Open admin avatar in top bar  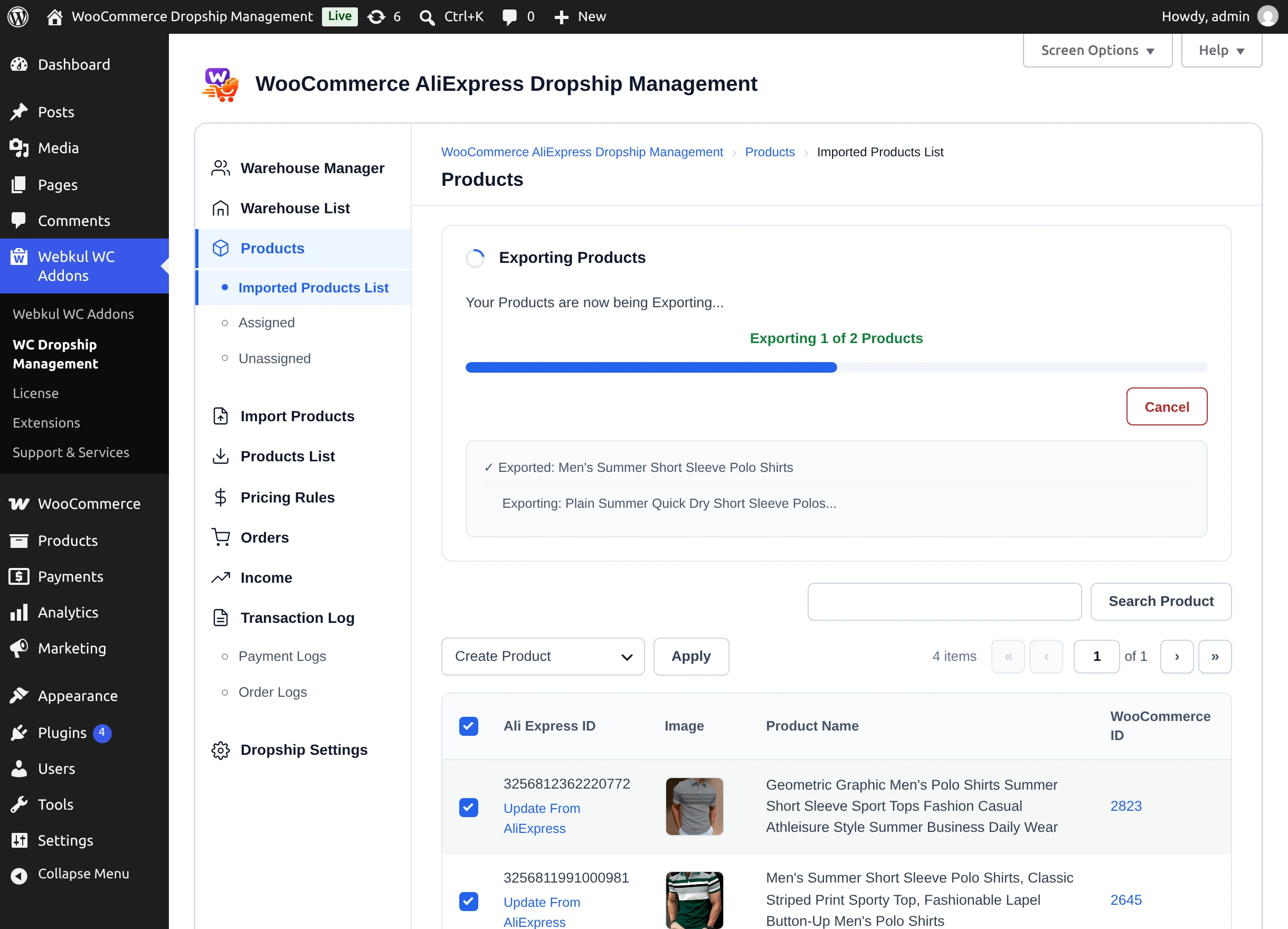(1267, 16)
